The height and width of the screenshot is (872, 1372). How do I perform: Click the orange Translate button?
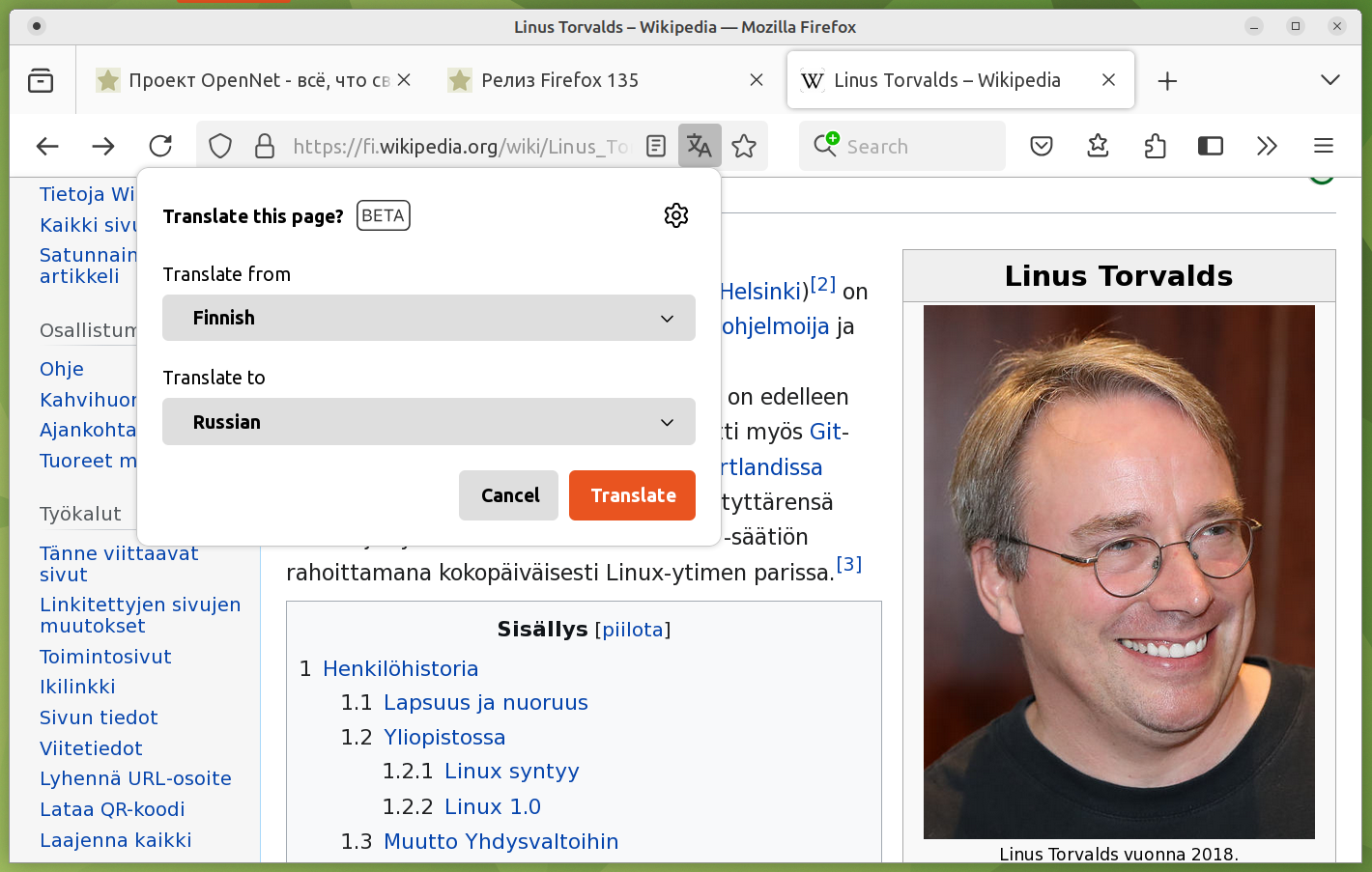click(633, 495)
